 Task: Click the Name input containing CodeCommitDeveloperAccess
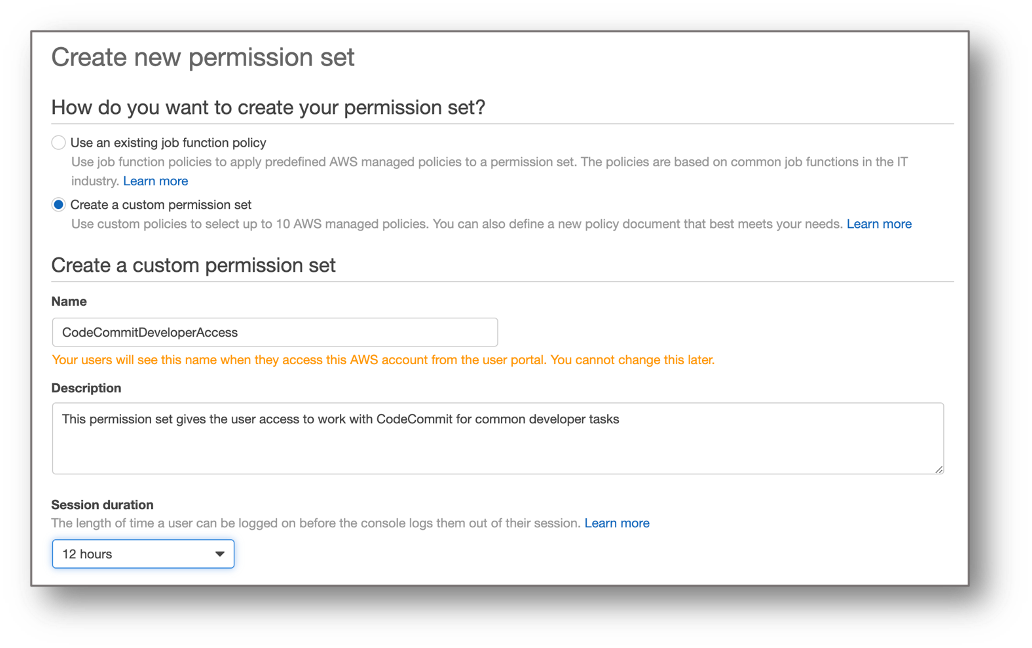(274, 332)
